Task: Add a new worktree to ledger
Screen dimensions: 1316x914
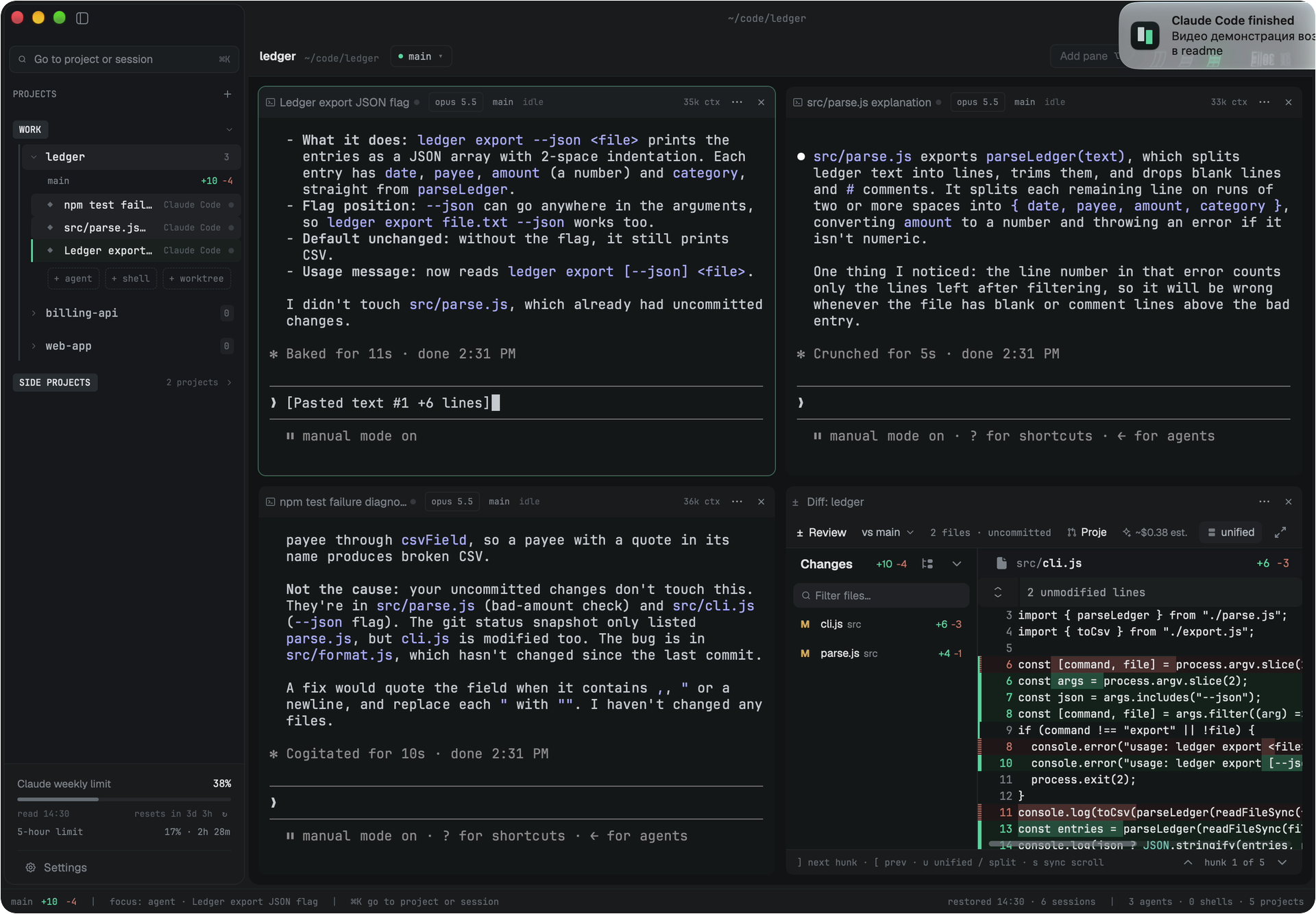Action: [197, 279]
